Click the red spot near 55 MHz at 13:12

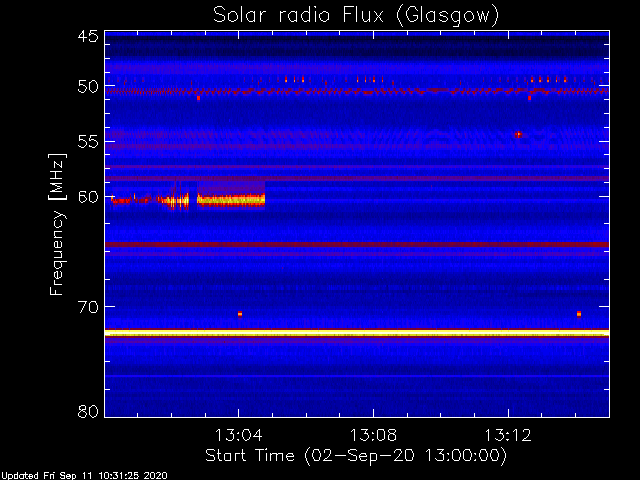click(518, 134)
